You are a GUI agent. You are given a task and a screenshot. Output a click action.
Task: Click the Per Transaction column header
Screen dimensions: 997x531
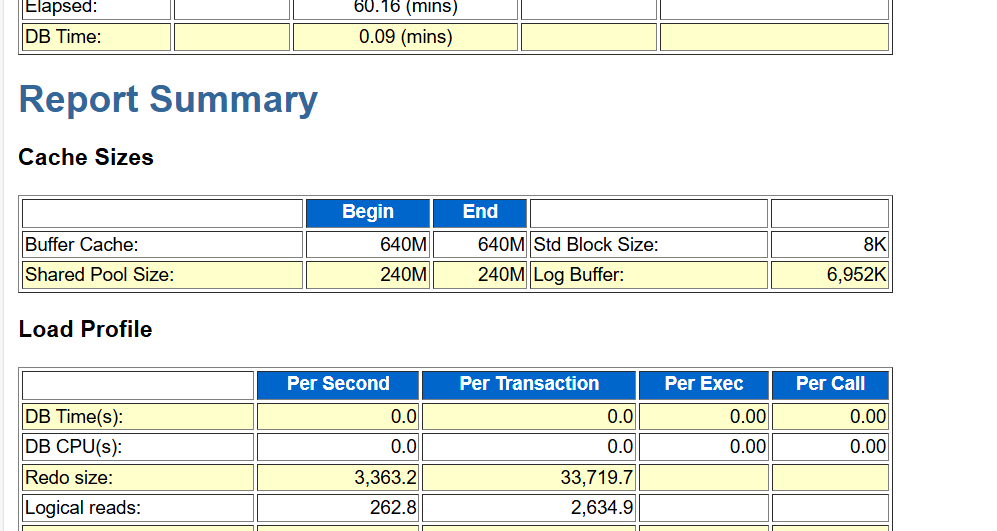point(529,385)
